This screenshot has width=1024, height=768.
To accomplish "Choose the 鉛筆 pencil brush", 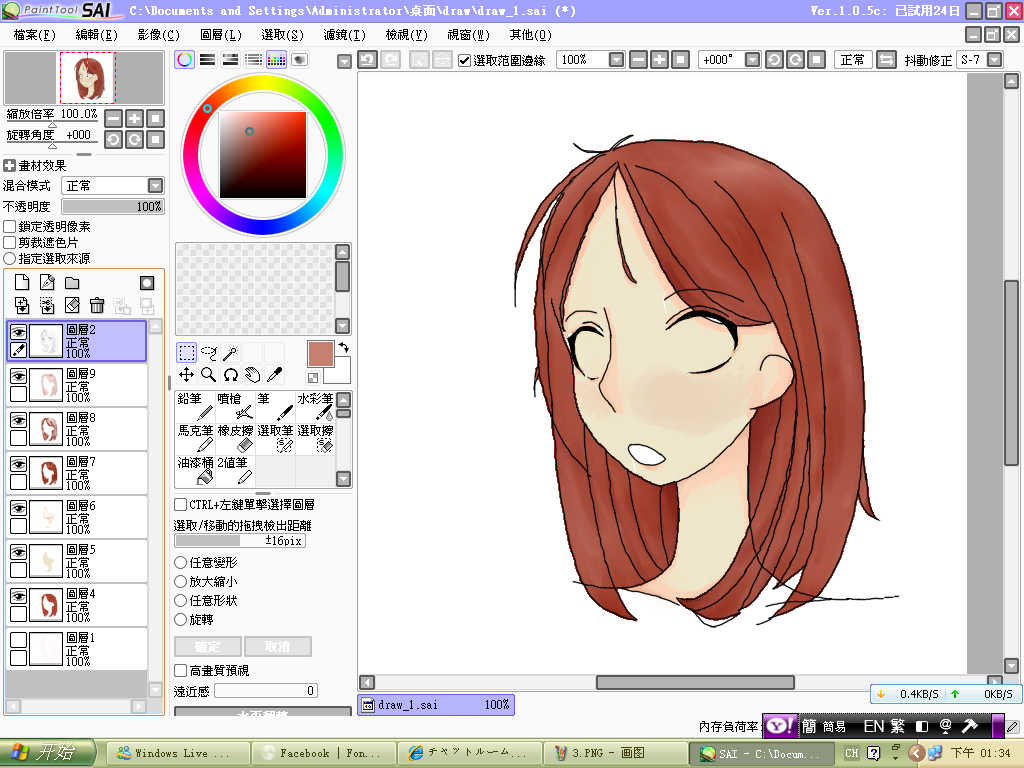I will coord(195,406).
